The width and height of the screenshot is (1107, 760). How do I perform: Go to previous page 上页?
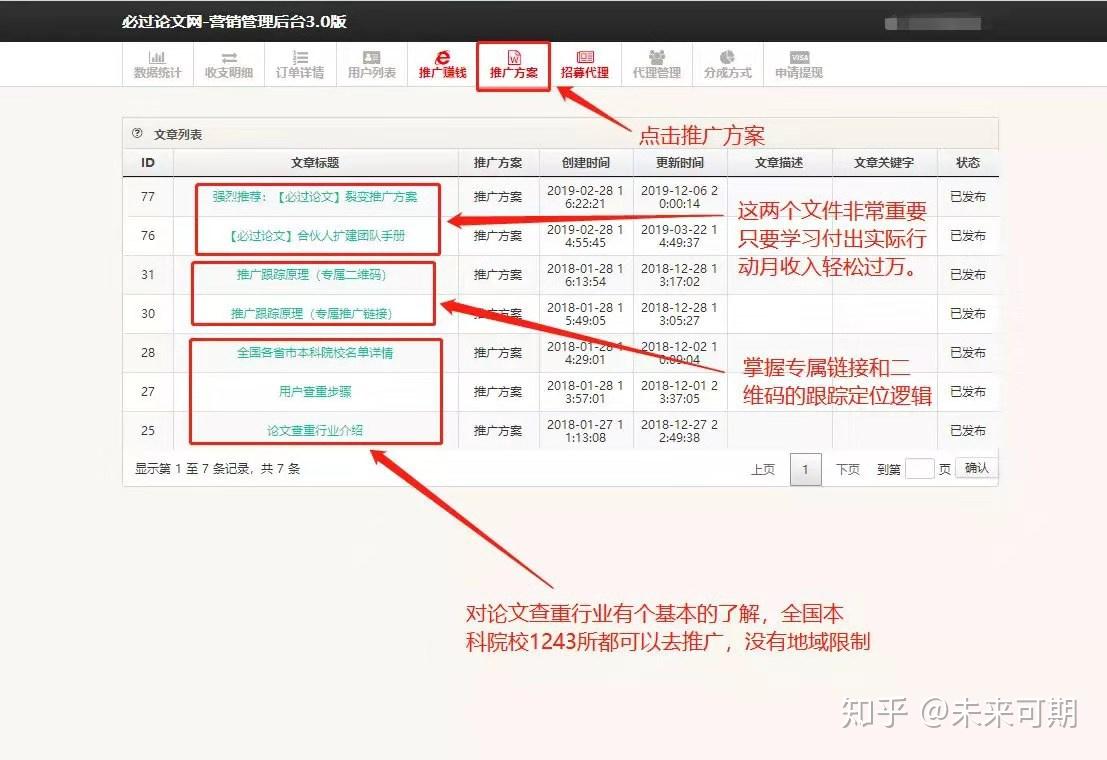point(762,470)
